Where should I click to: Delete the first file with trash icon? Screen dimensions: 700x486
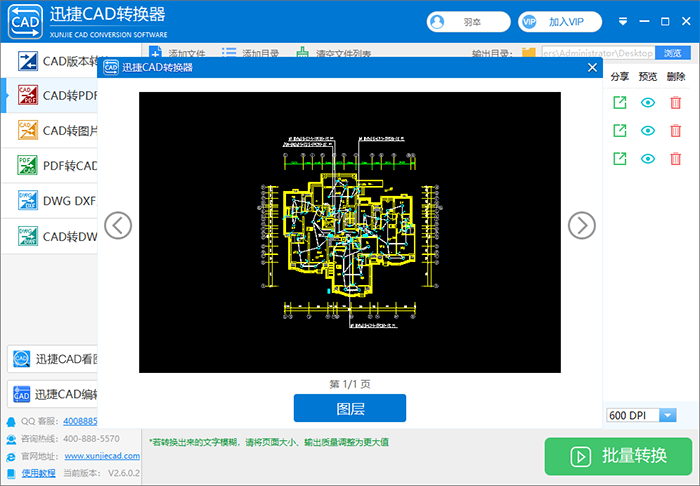coord(676,103)
